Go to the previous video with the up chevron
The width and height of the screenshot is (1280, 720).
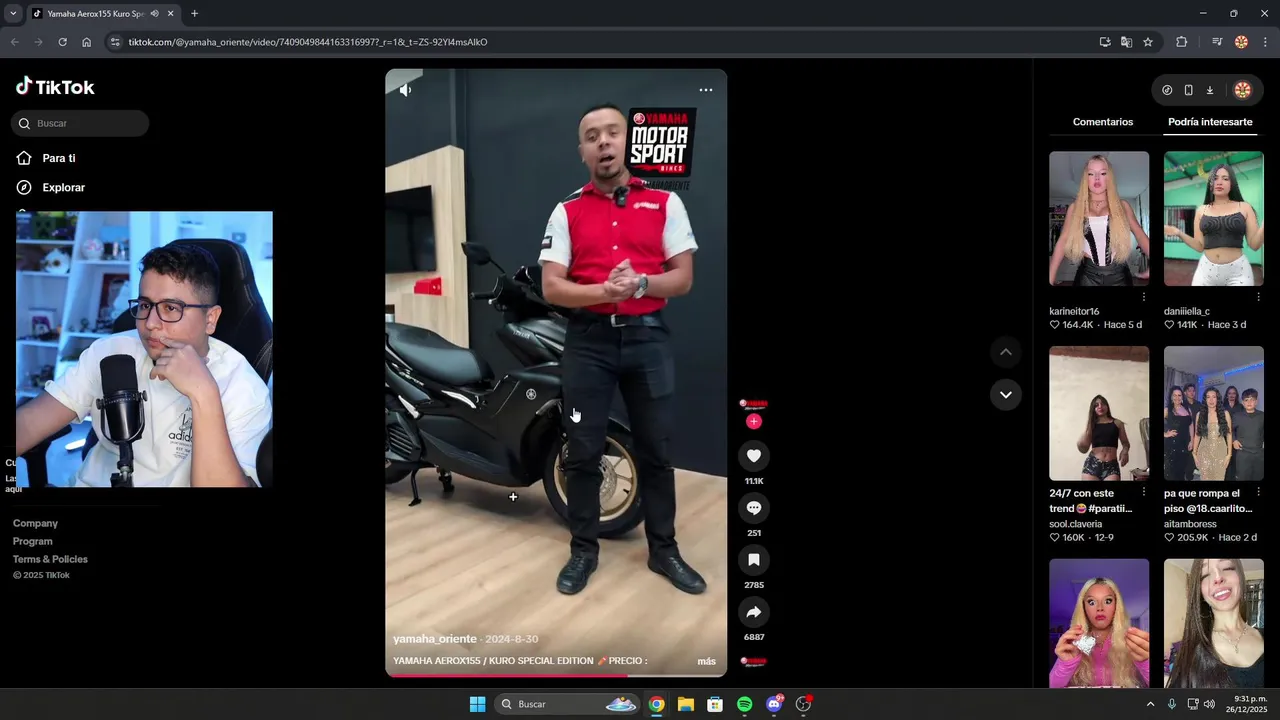pos(1006,352)
